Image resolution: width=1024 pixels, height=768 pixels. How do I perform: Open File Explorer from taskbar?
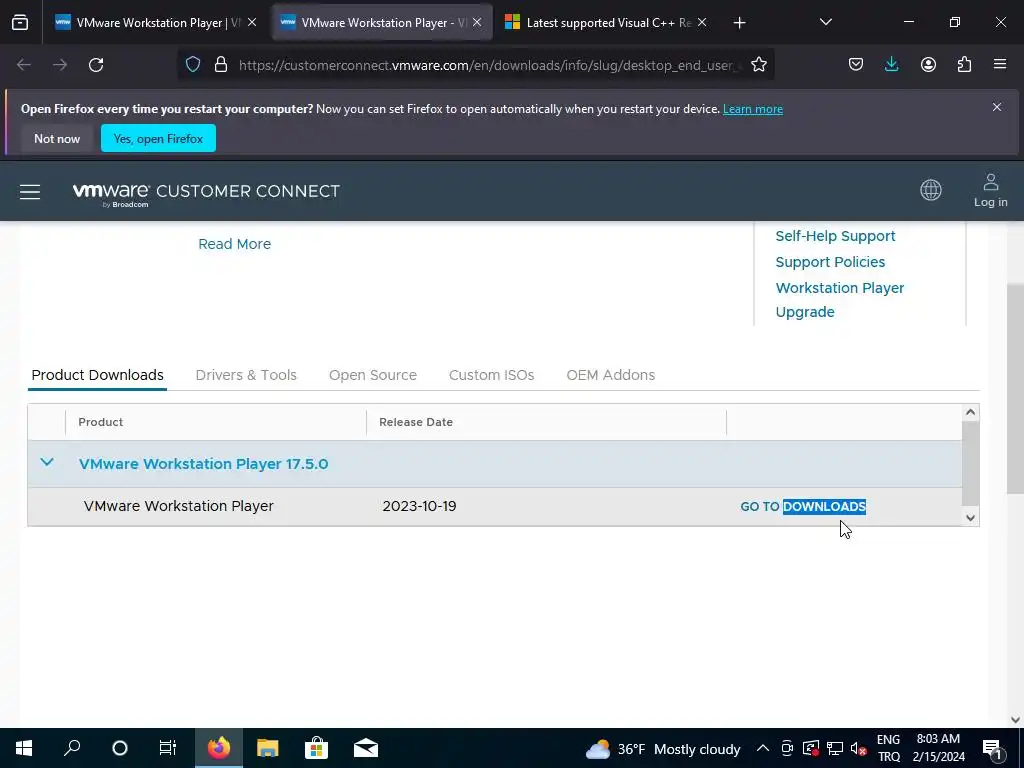(267, 748)
